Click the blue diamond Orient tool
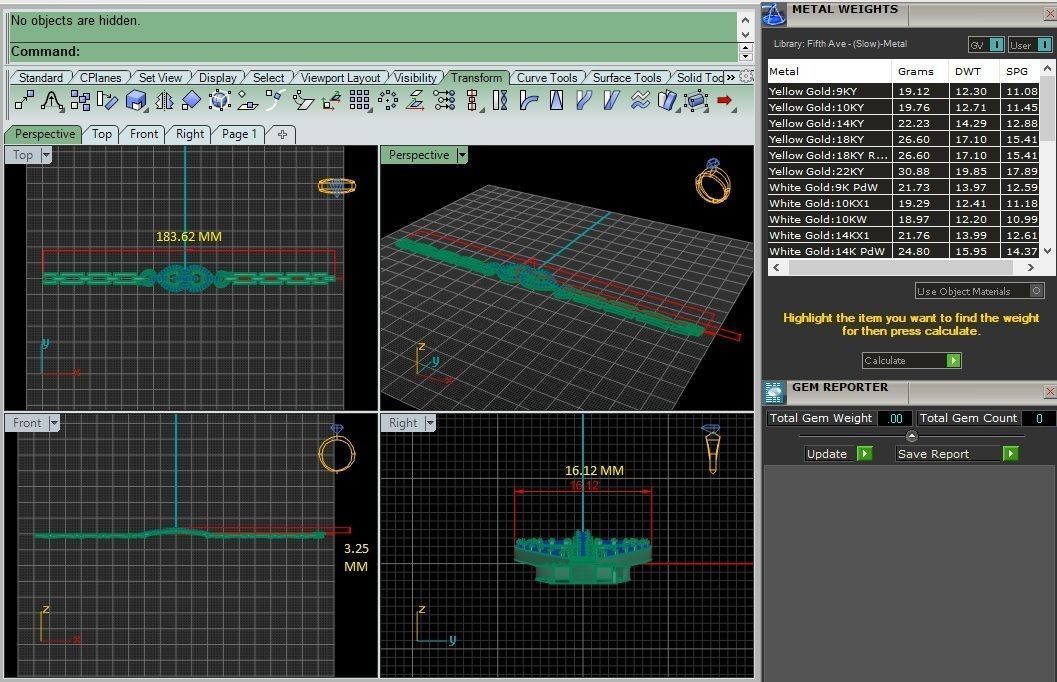This screenshot has height=682, width=1057. click(191, 100)
